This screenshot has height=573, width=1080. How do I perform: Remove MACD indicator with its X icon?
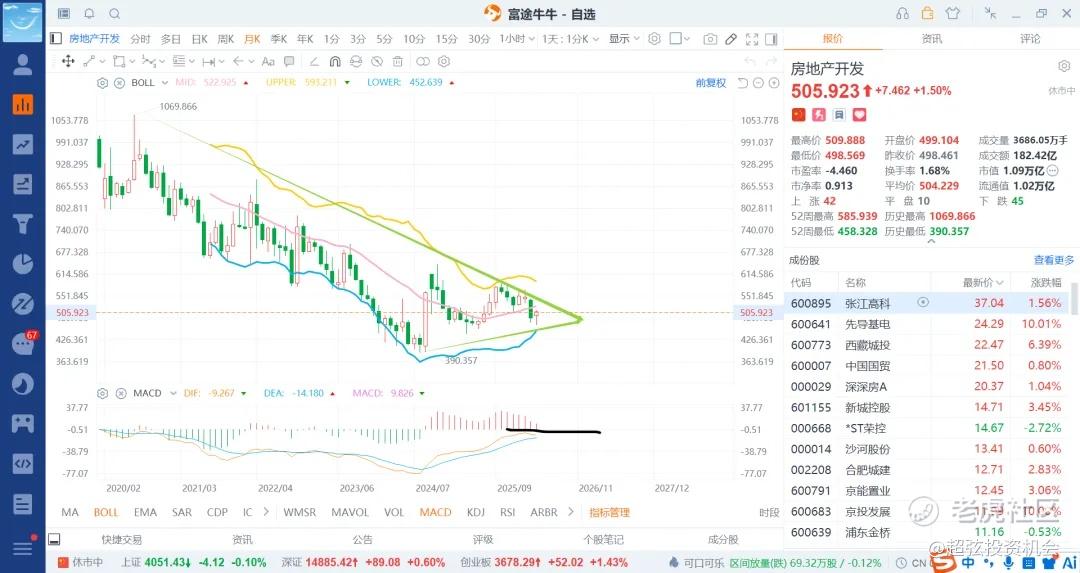(121, 393)
